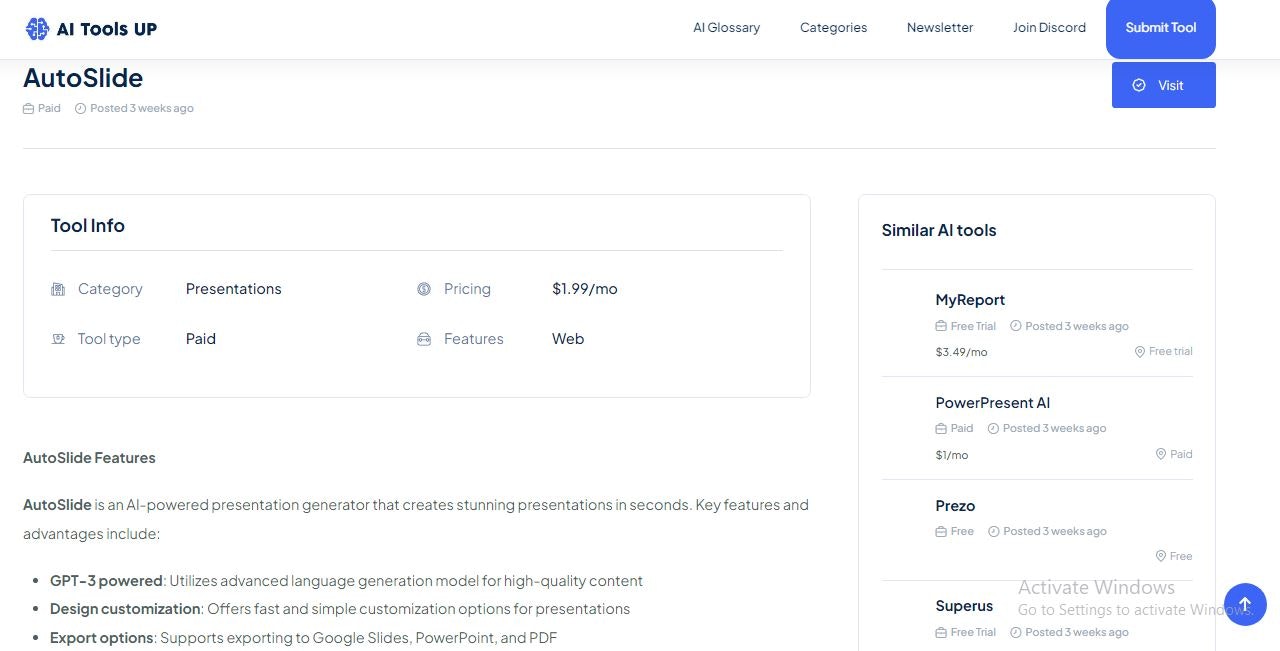This screenshot has height=651, width=1280.
Task: Click the clock icon in the MyReport row
Action: (1016, 326)
